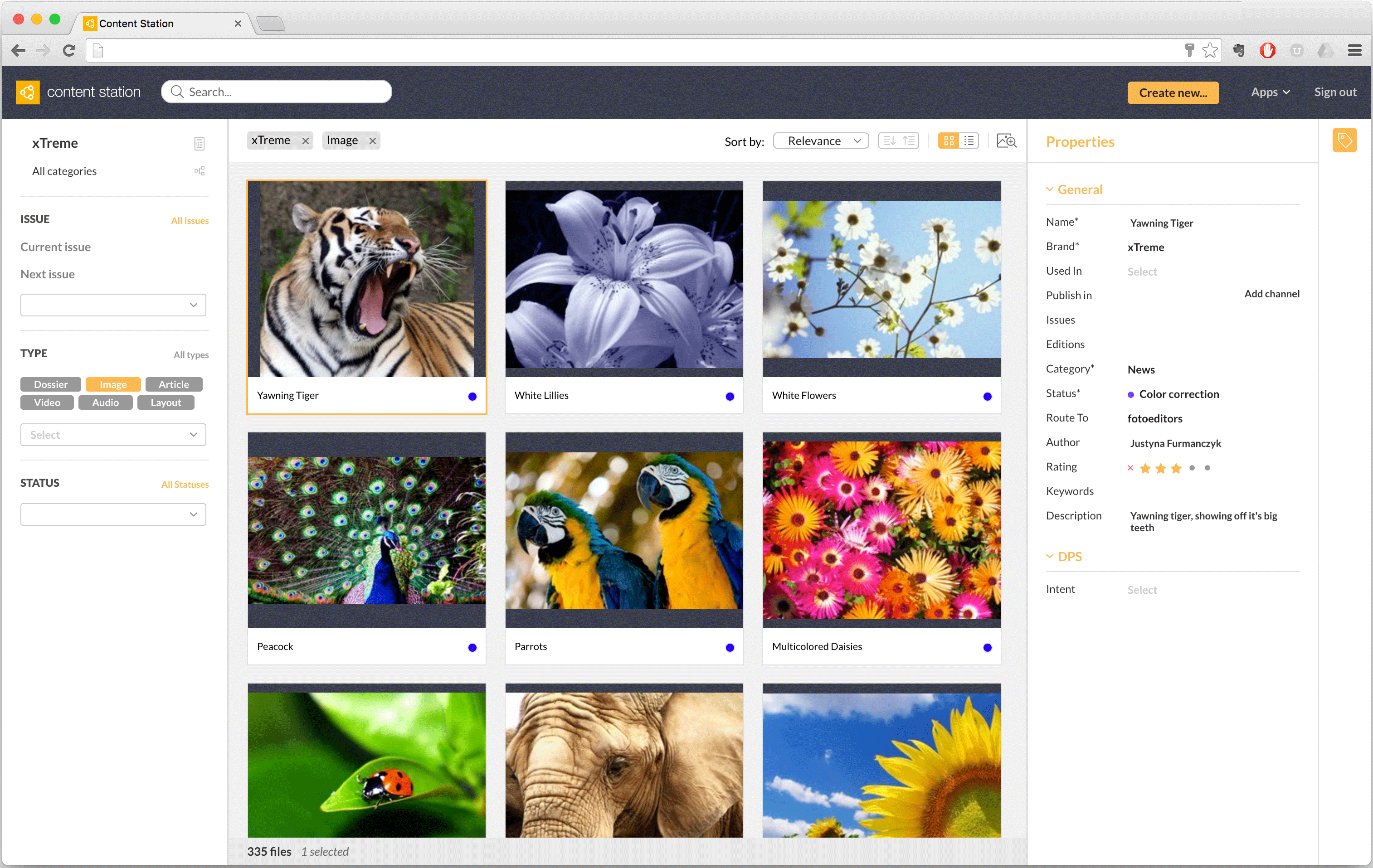
Task: Switch to list view
Action: (x=969, y=141)
